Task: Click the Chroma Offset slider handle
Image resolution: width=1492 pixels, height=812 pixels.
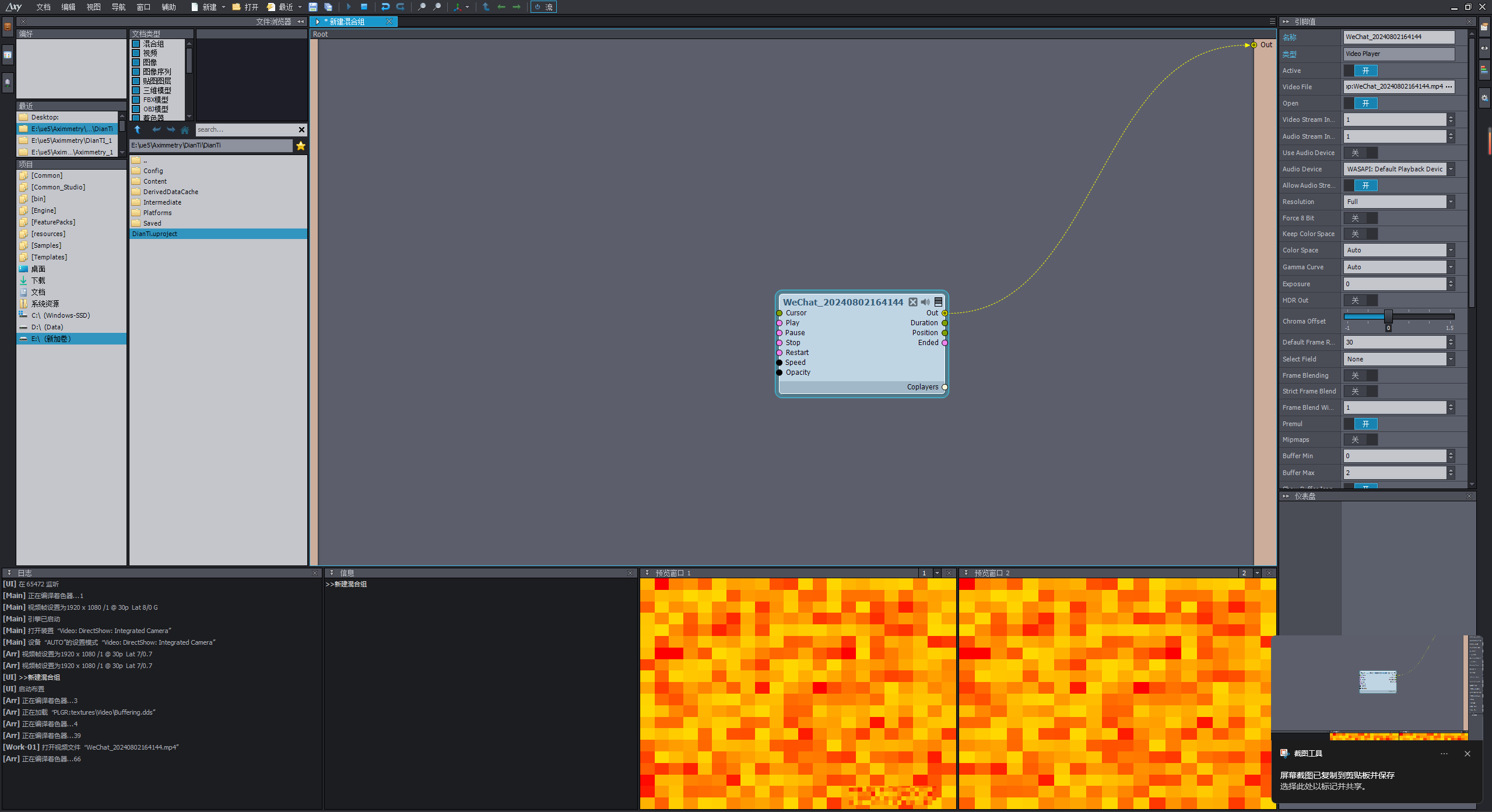Action: pos(1388,316)
